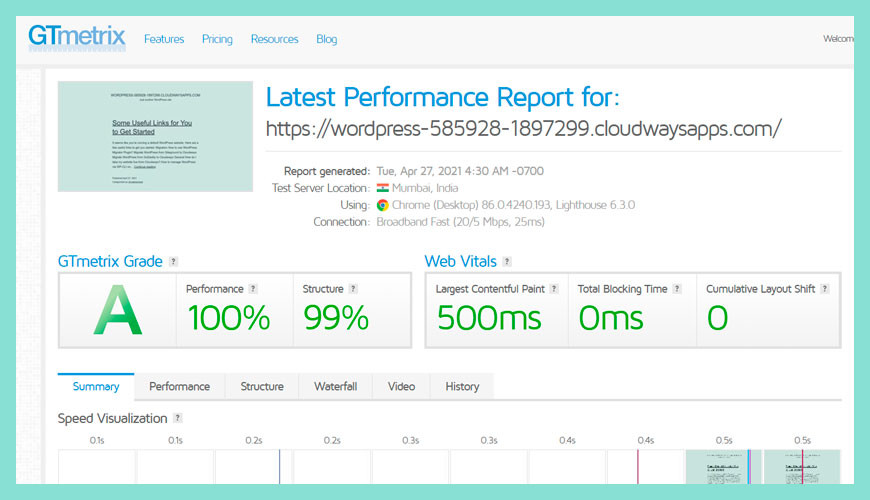Click the tested URL heading
870x500 pixels.
(x=523, y=129)
